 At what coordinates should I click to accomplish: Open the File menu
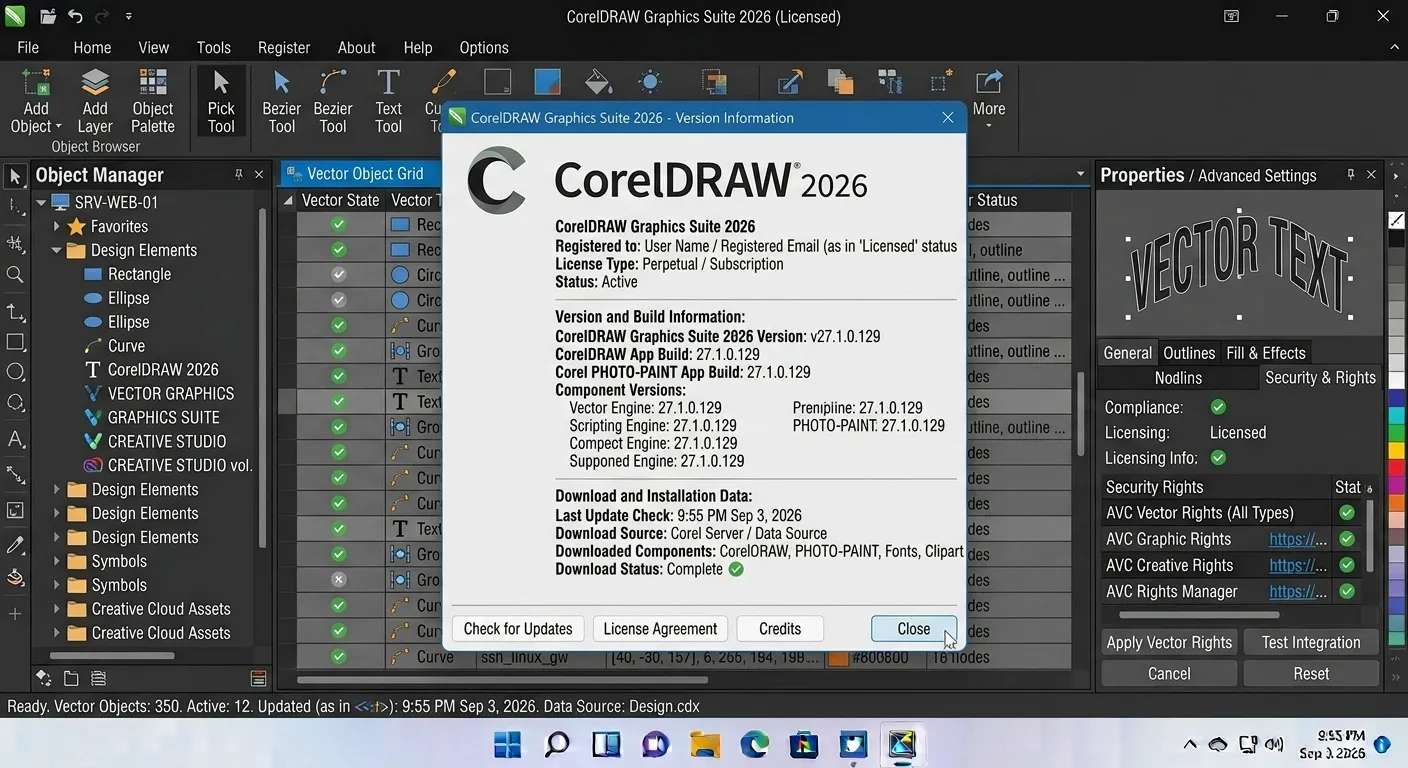[x=28, y=47]
